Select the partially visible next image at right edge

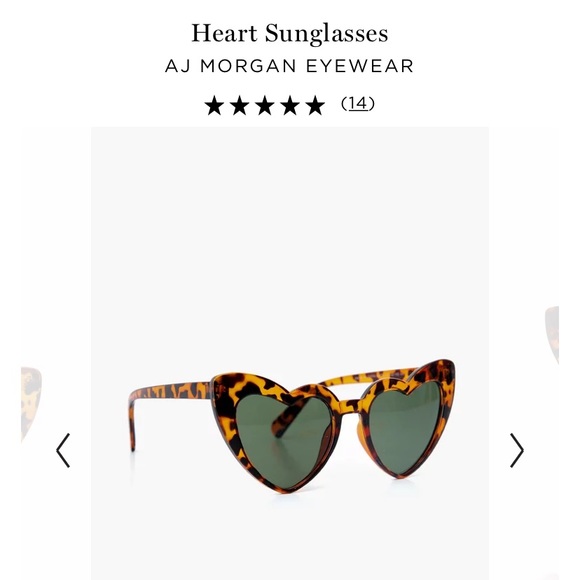pyautogui.click(x=552, y=335)
